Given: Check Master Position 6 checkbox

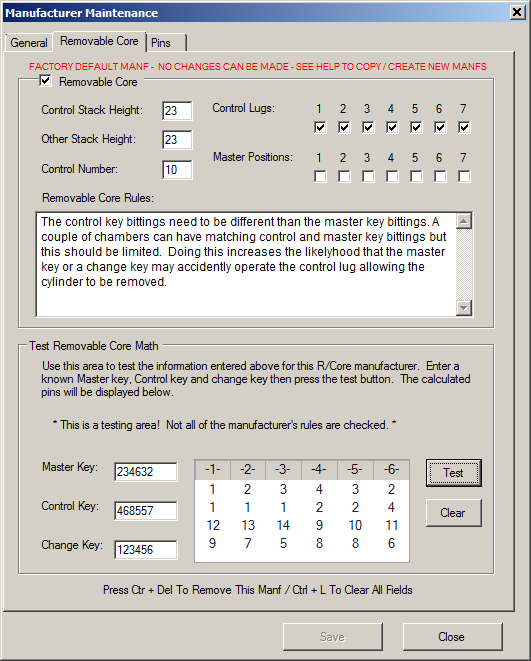Looking at the screenshot, I should click(x=440, y=176).
